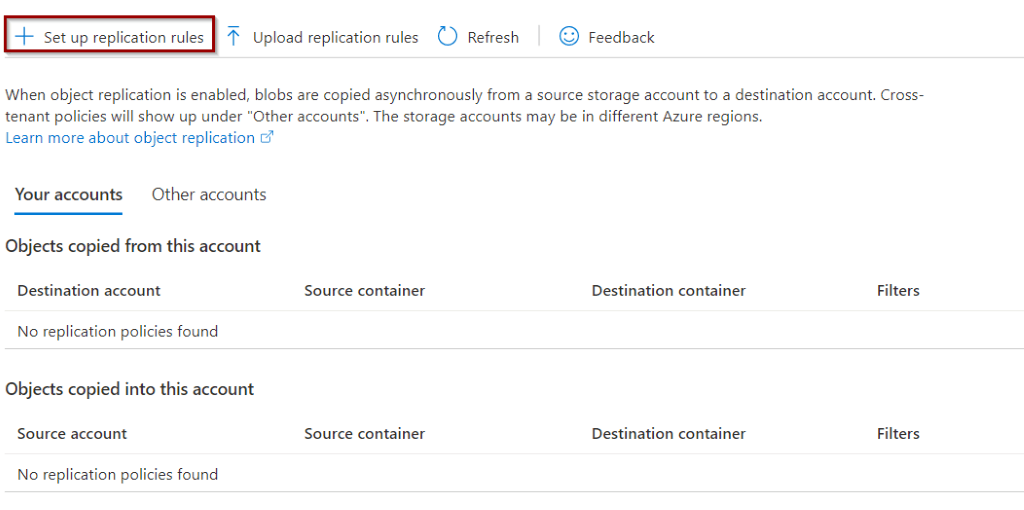Click the Destination account column header

pyautogui.click(x=89, y=291)
